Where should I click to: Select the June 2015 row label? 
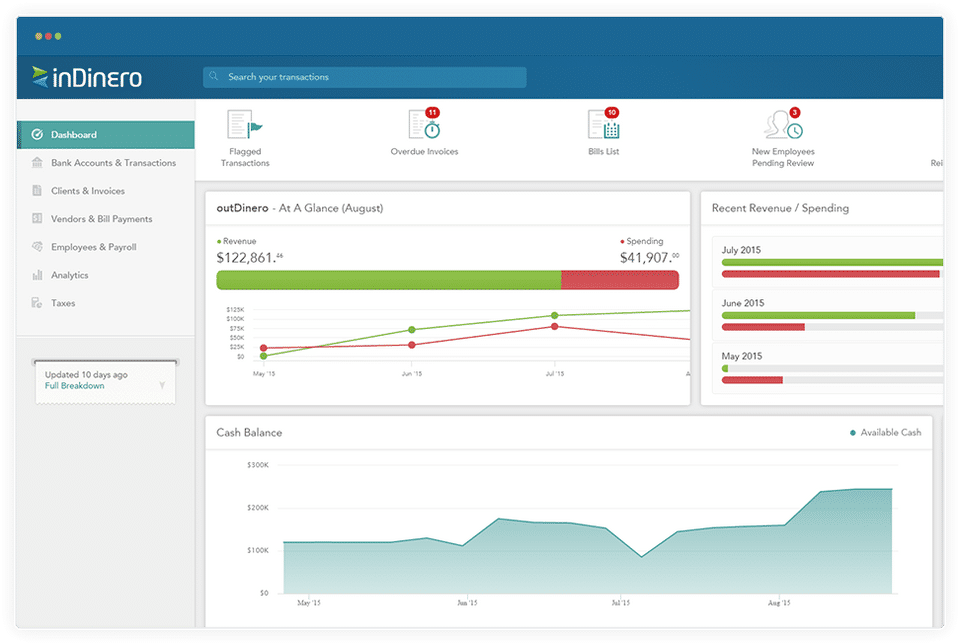(x=743, y=303)
